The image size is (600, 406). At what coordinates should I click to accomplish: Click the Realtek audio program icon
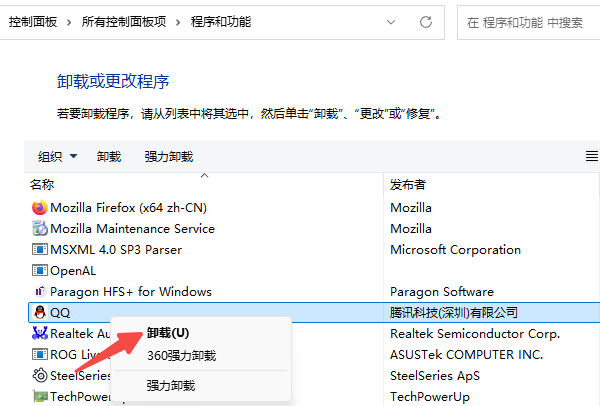pos(40,334)
